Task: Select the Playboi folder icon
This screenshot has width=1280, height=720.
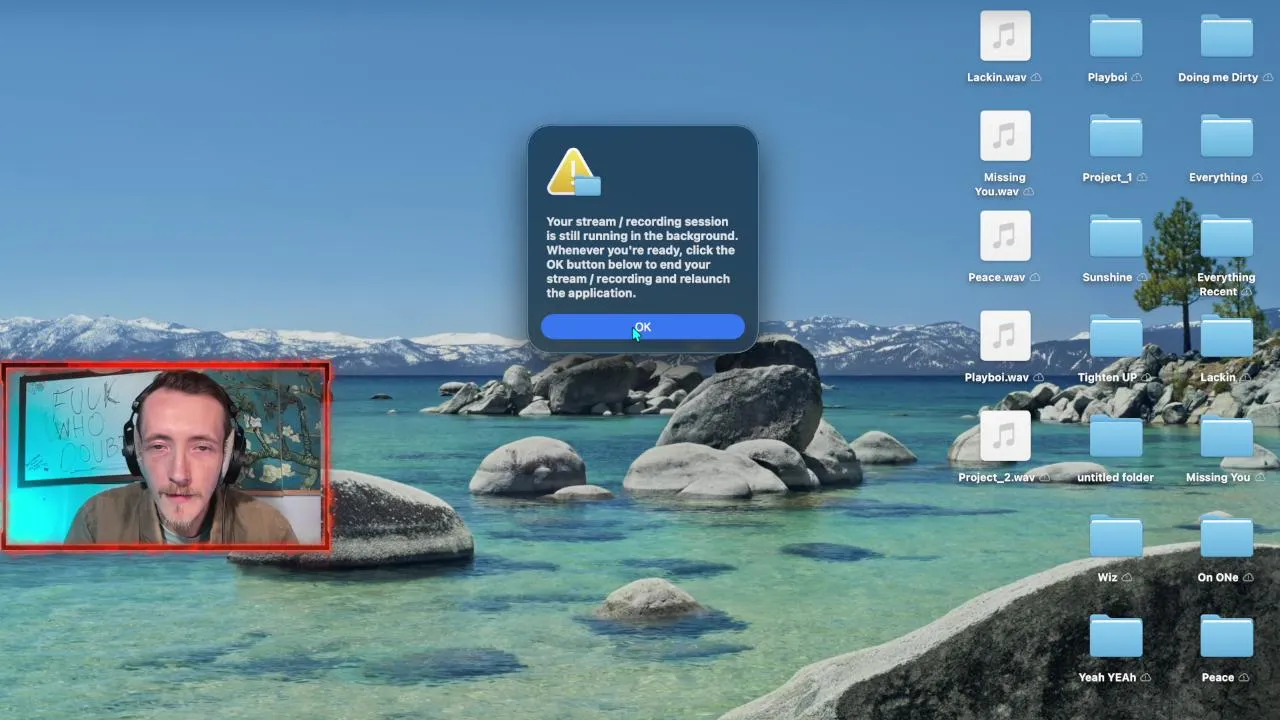Action: 1116,36
